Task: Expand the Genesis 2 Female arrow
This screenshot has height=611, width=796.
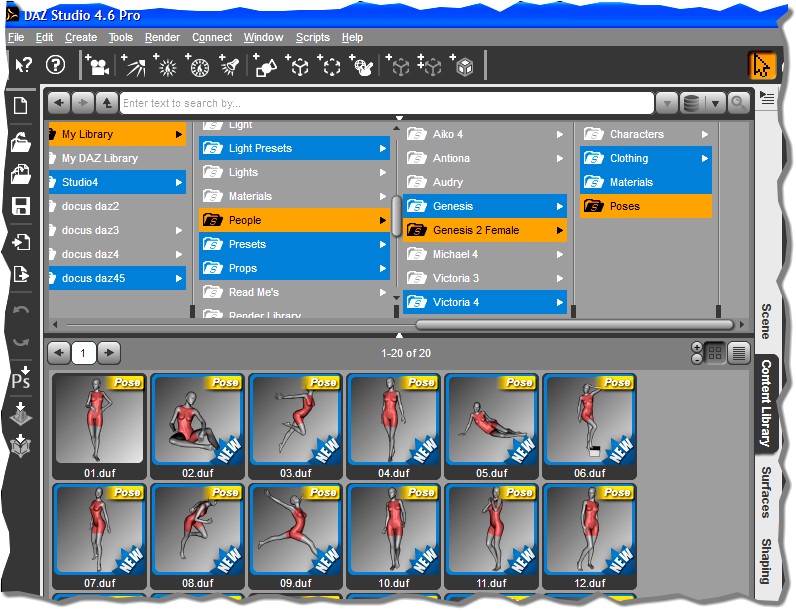Action: [559, 230]
